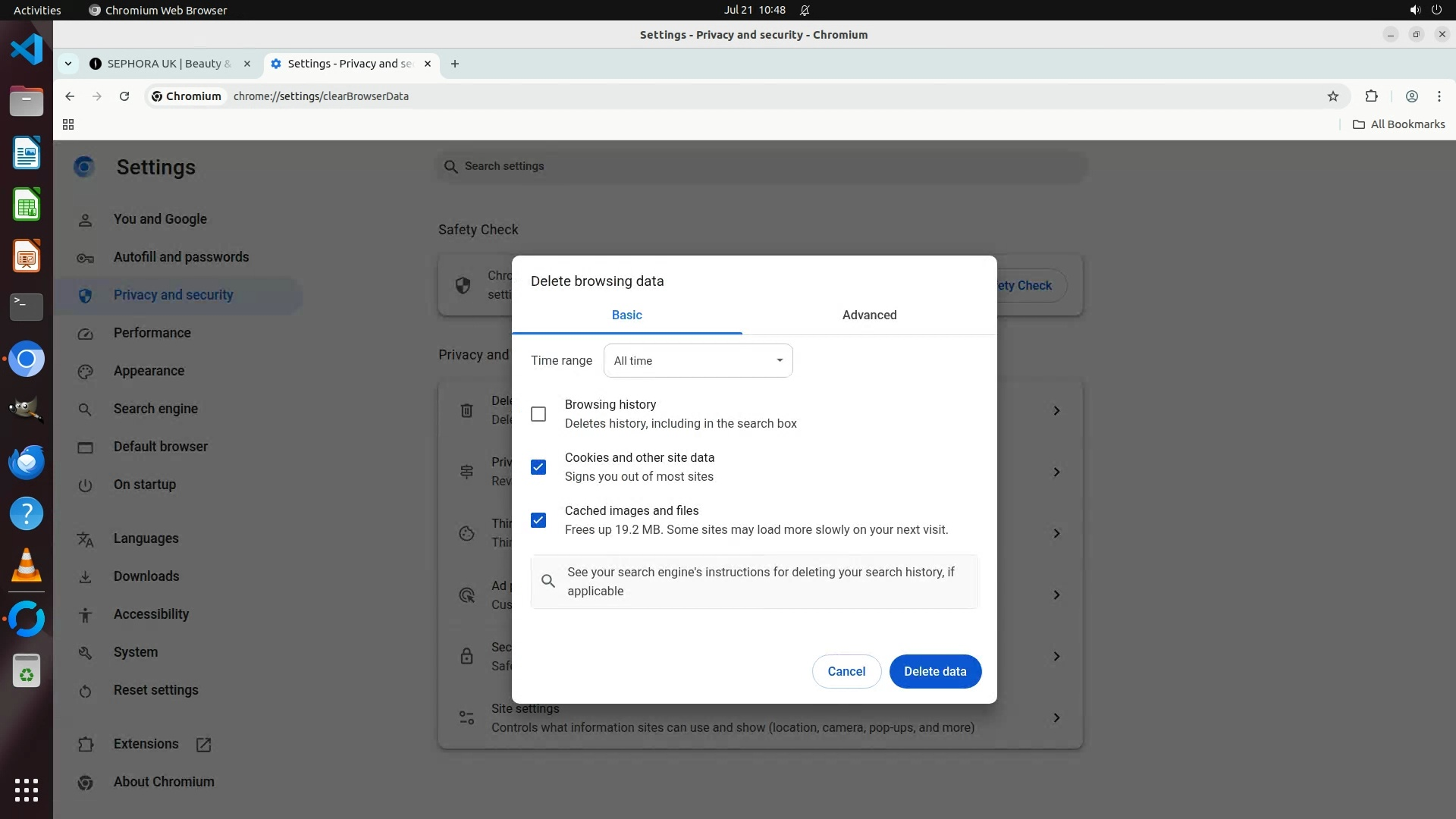
Task: Open Chromium three-dot menu
Action: [x=1439, y=96]
